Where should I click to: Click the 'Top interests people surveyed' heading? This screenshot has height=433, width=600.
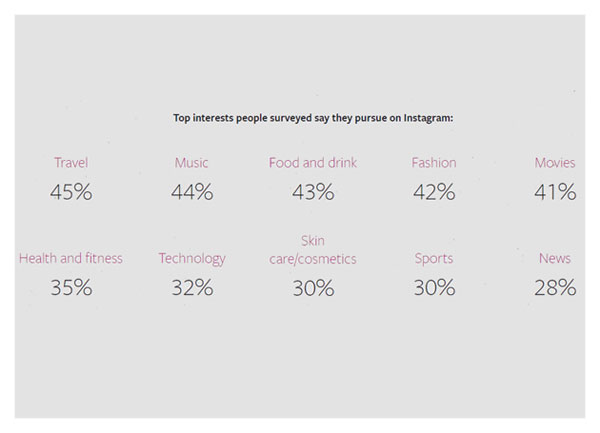(313, 118)
